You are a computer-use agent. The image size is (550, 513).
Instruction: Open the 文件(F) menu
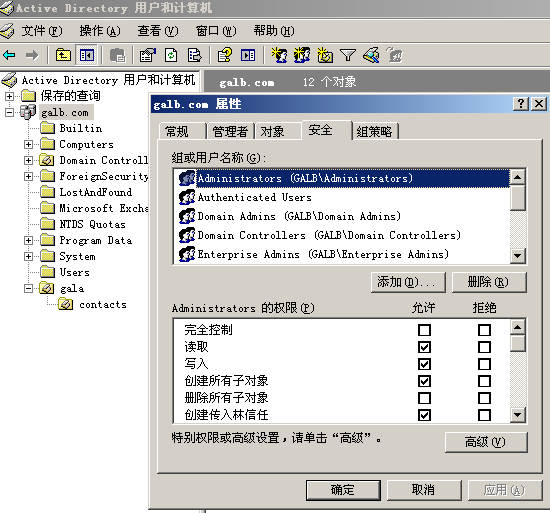[42, 31]
